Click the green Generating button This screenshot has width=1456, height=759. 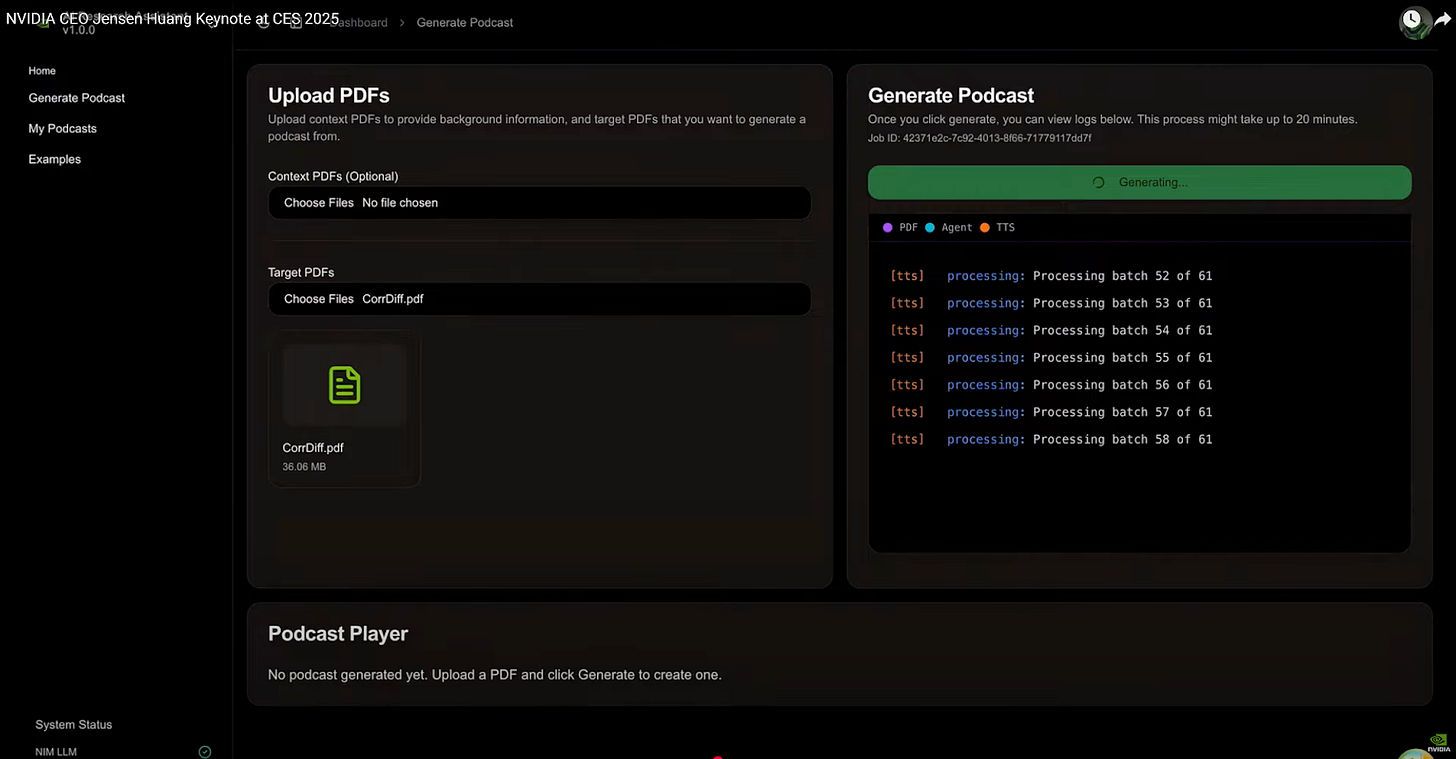coord(1139,183)
